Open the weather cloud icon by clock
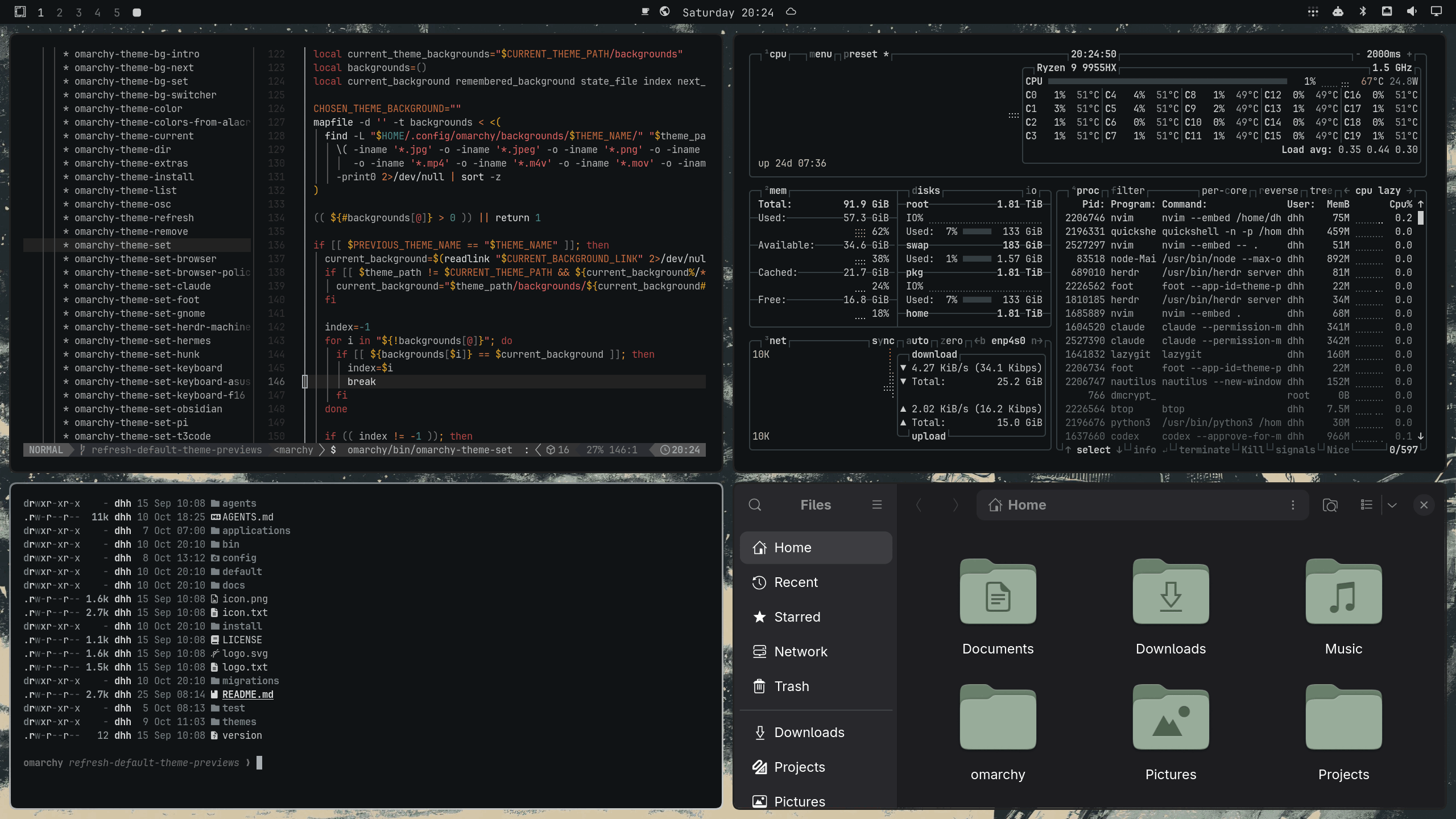1456x819 pixels. pos(791,12)
